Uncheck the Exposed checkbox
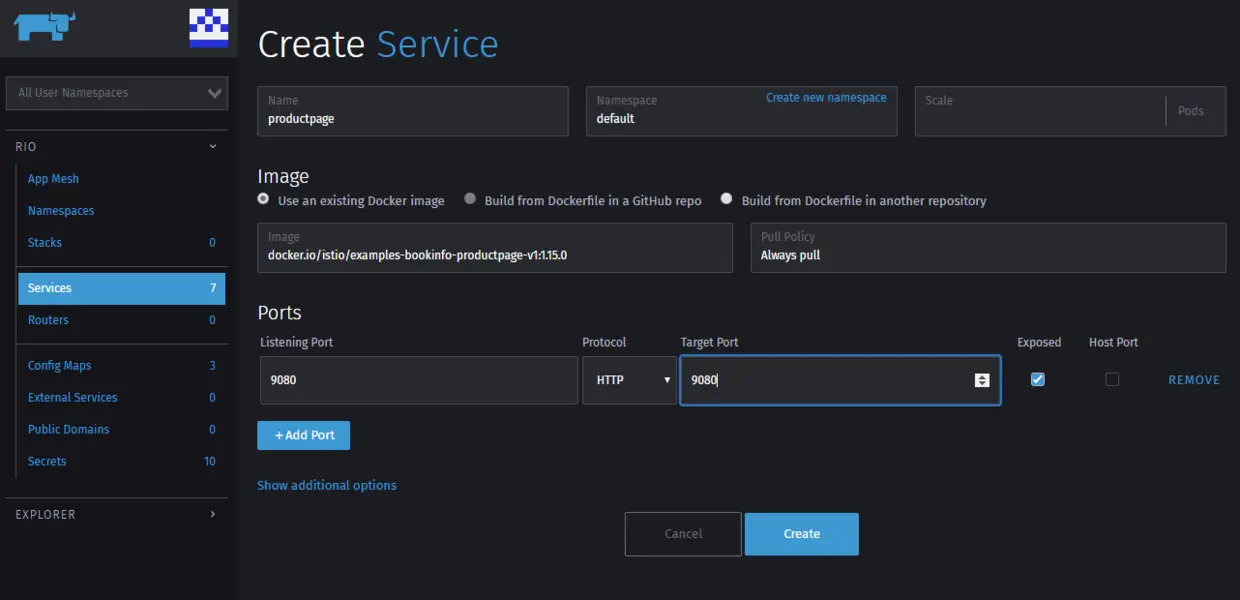The height and width of the screenshot is (600, 1240). pyautogui.click(x=1038, y=379)
